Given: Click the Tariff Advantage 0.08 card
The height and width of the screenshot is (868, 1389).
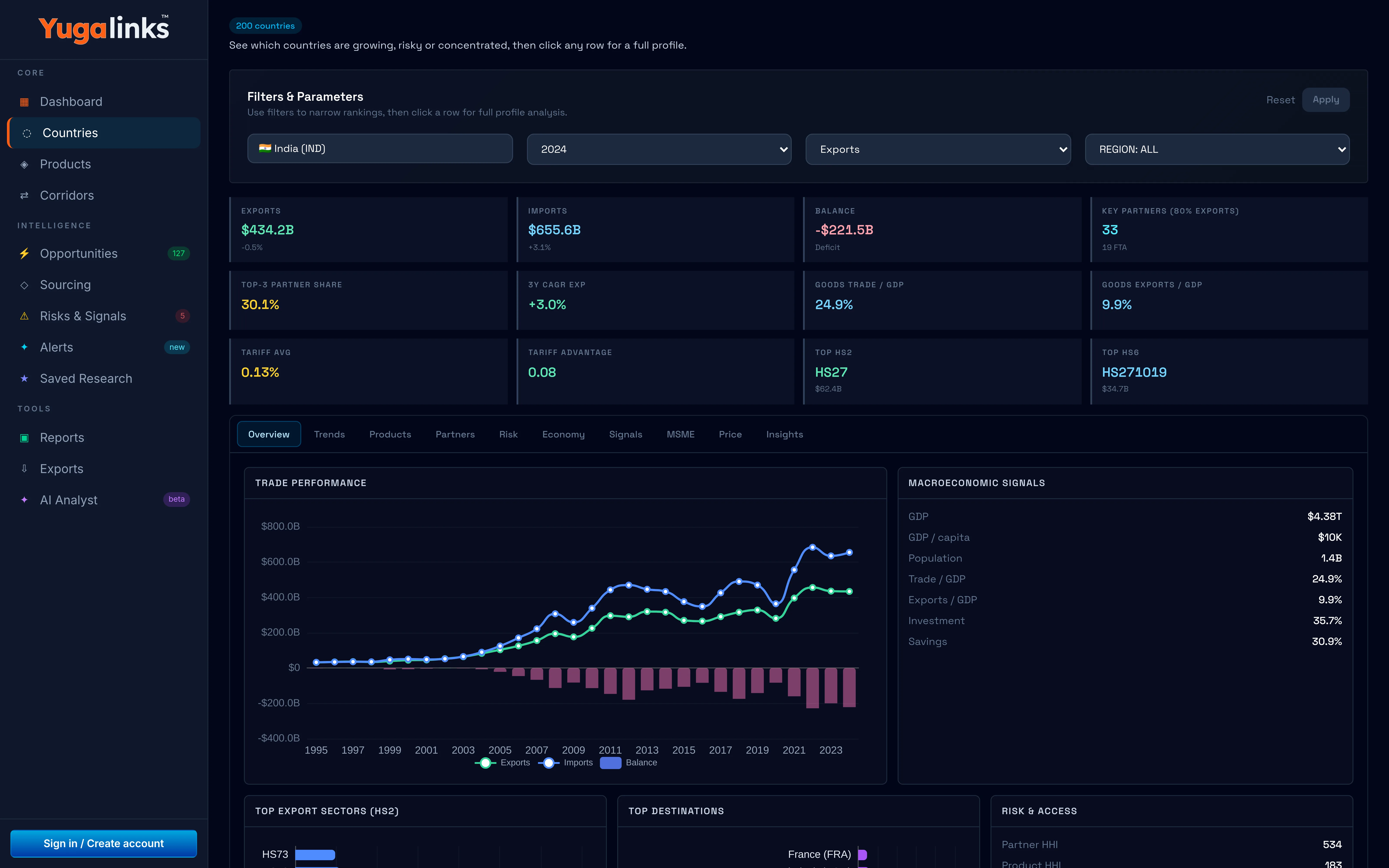Looking at the screenshot, I should 655,372.
